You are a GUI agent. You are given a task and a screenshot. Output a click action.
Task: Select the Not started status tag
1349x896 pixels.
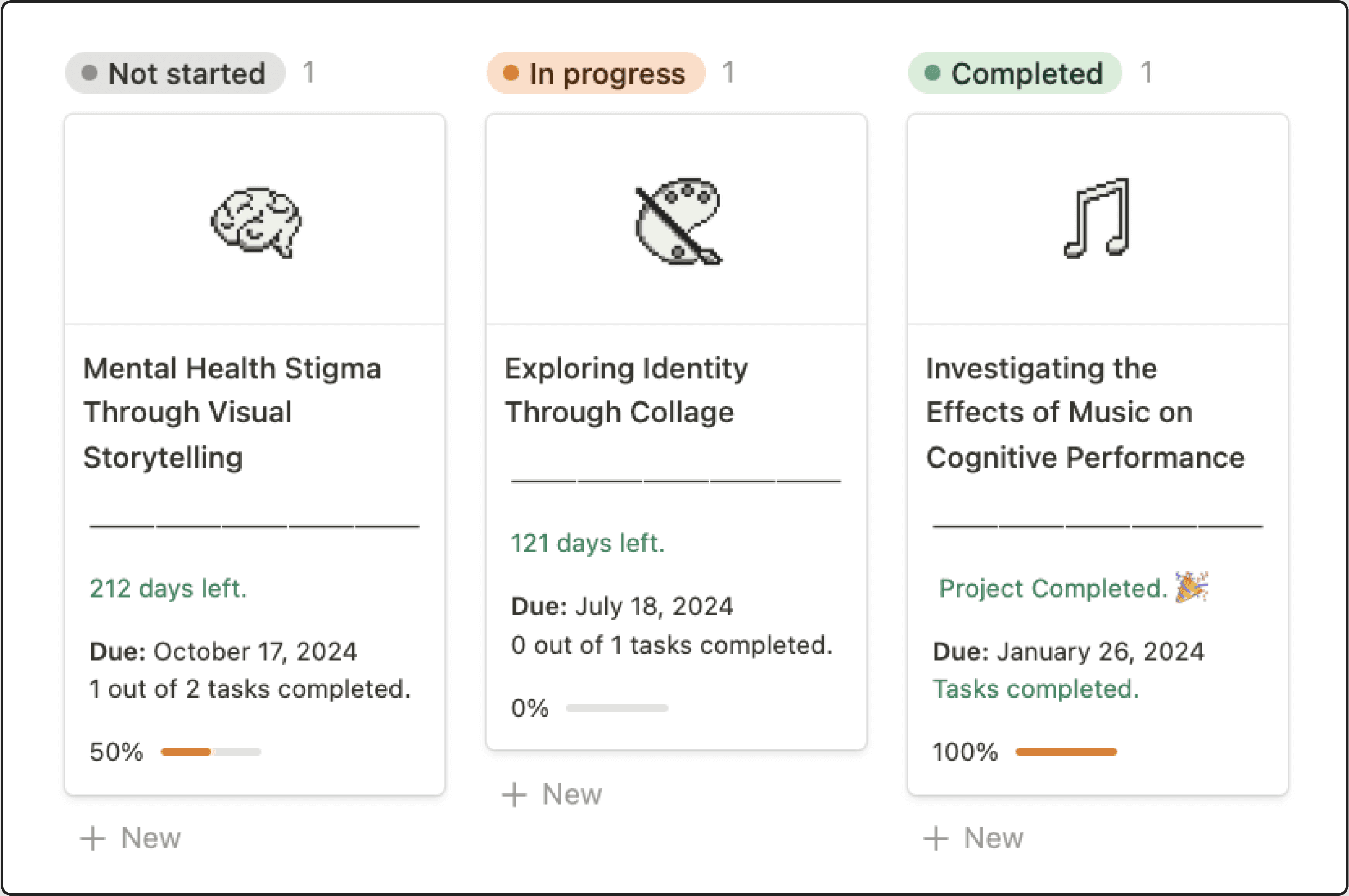(x=175, y=73)
